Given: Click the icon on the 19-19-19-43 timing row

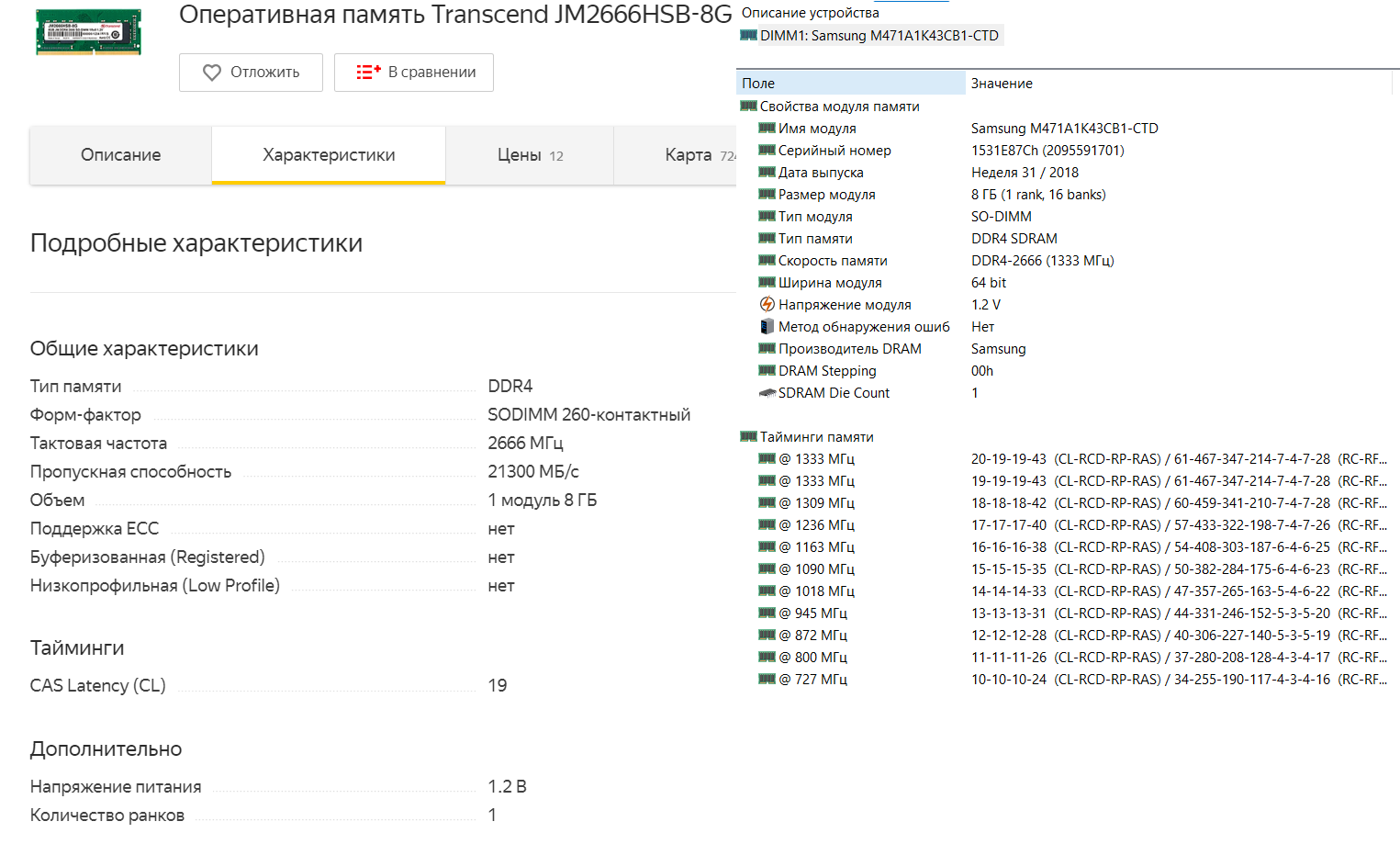Looking at the screenshot, I should click(x=767, y=480).
